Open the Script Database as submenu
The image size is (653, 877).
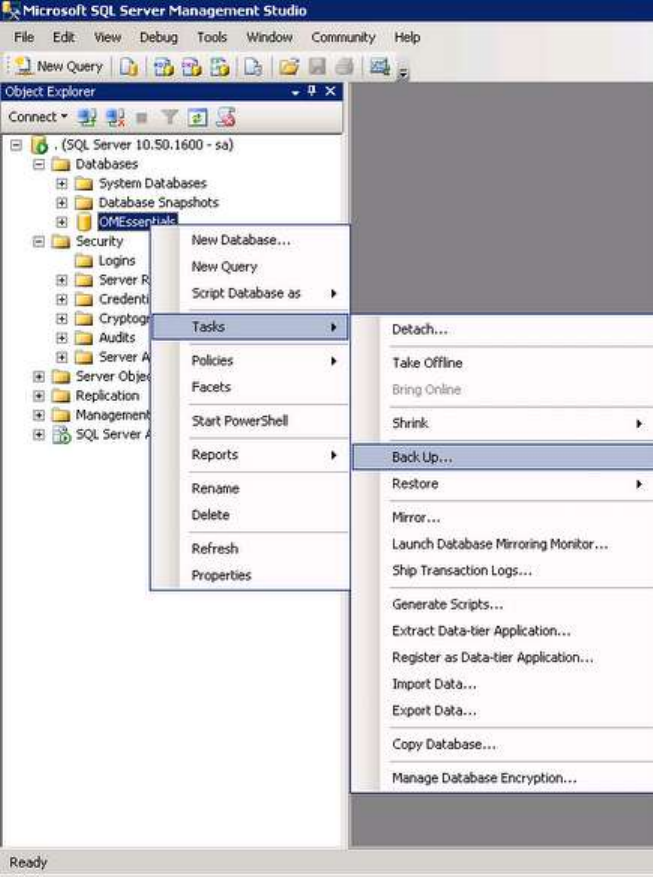250,294
